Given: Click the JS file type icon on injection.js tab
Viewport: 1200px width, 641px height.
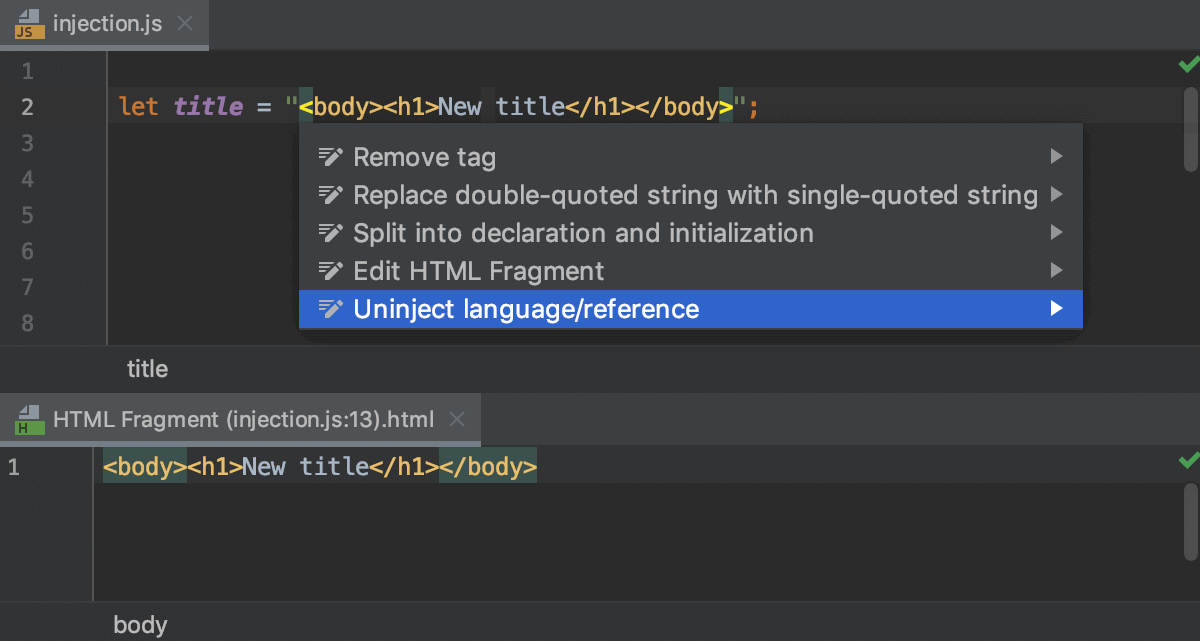Looking at the screenshot, I should [x=28, y=25].
